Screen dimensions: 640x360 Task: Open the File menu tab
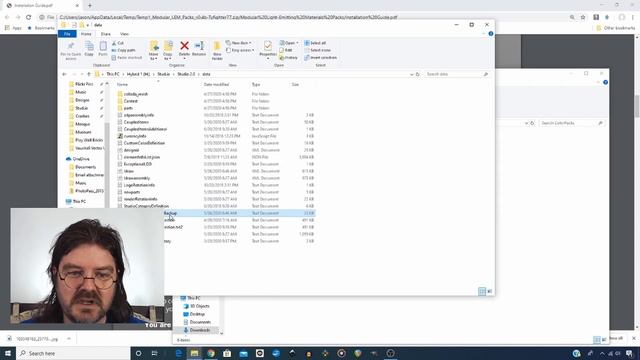[x=67, y=34]
